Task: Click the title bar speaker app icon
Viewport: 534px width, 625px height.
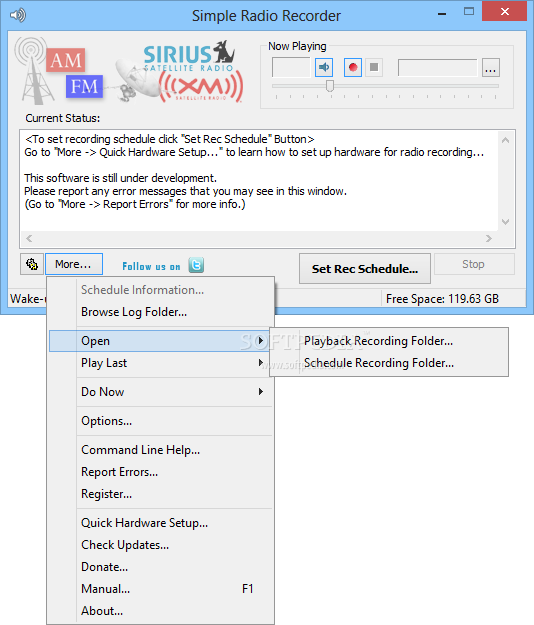Action: coord(18,15)
